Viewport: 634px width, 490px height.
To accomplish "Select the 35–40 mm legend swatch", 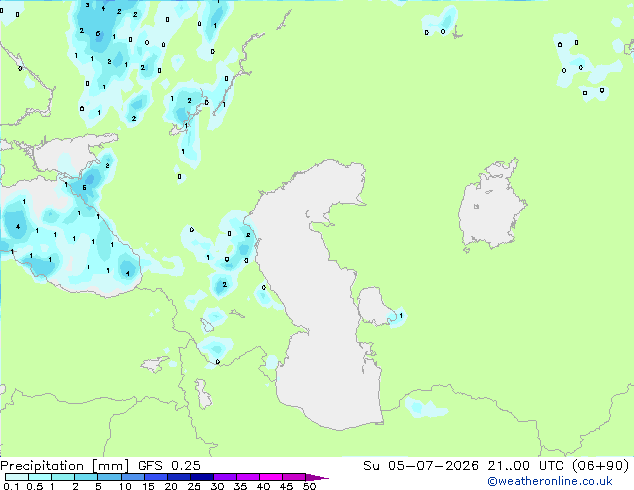I will click(247, 477).
